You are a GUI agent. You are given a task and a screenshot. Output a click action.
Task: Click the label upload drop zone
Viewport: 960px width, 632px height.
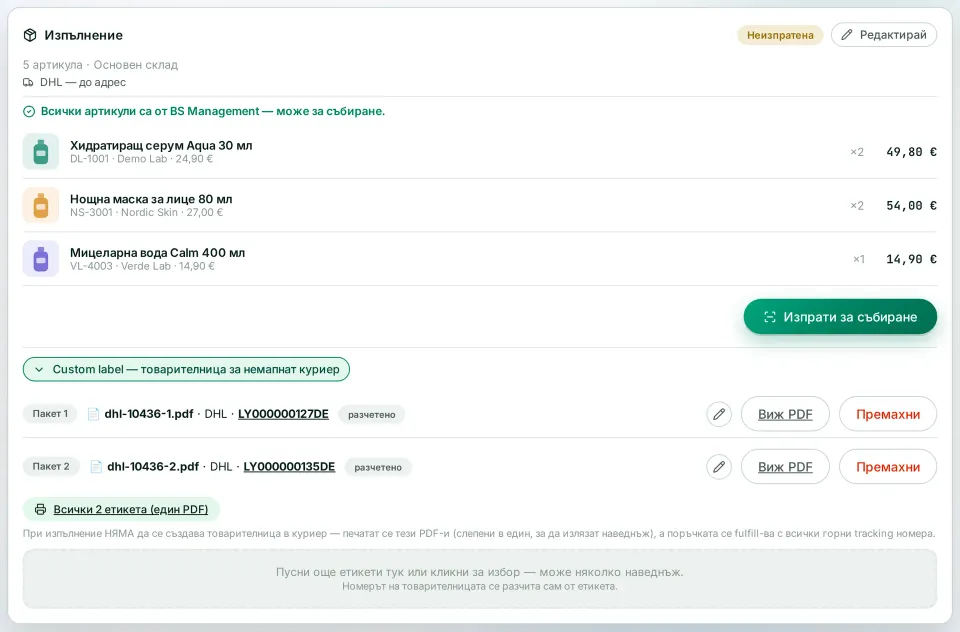(x=480, y=579)
